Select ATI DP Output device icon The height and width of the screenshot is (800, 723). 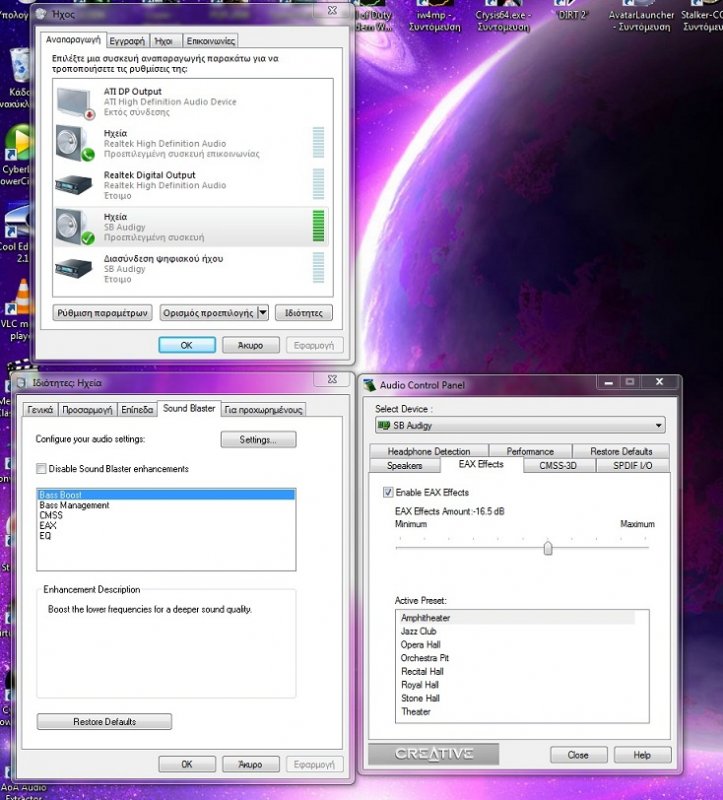point(76,103)
